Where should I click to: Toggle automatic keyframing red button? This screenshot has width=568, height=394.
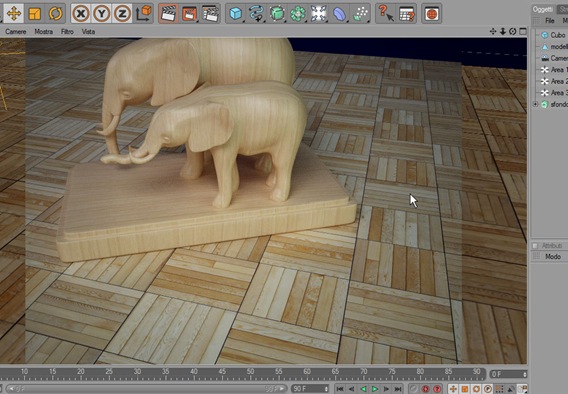coord(425,389)
